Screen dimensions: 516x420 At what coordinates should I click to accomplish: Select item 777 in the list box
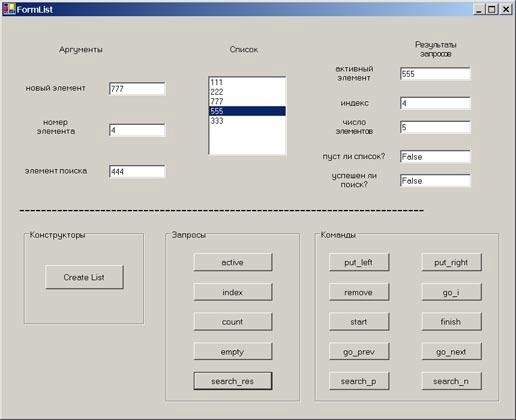tap(247, 101)
